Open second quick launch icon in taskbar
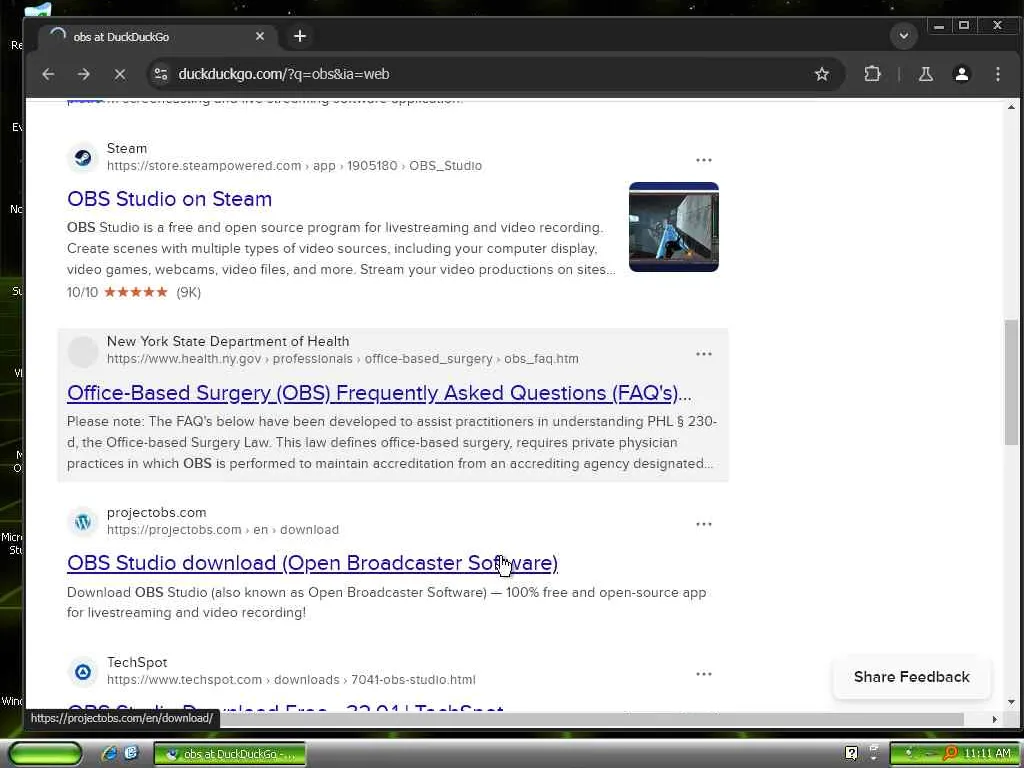This screenshot has height=768, width=1024. 131,754
